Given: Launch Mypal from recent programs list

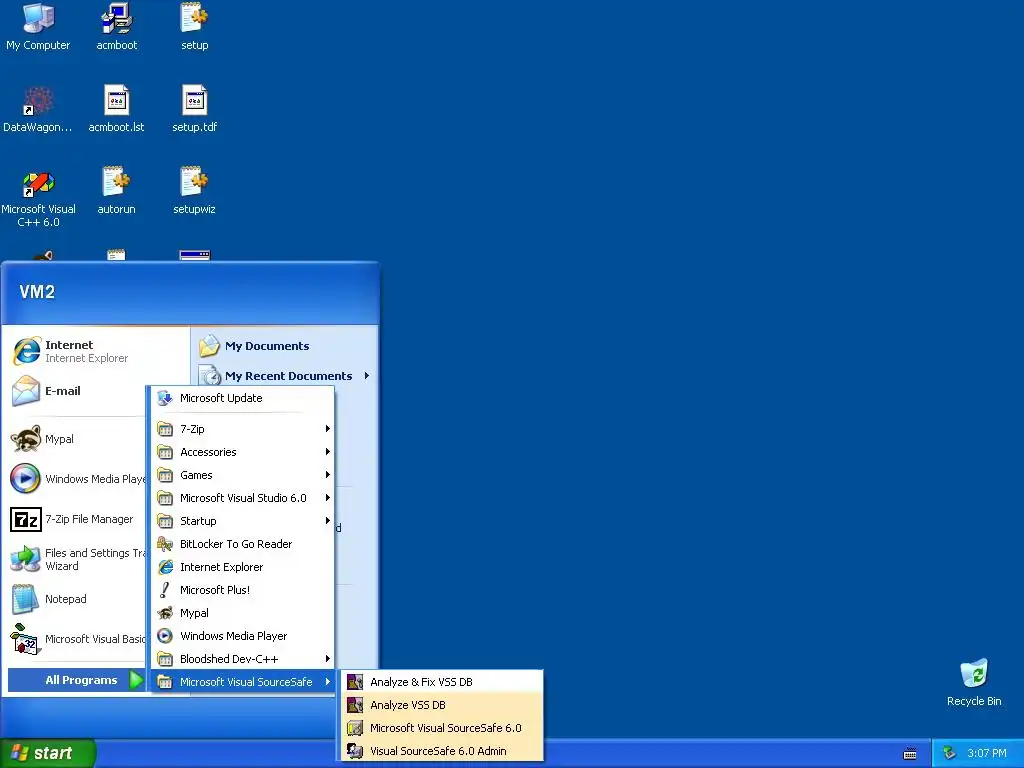Looking at the screenshot, I should click(77, 439).
